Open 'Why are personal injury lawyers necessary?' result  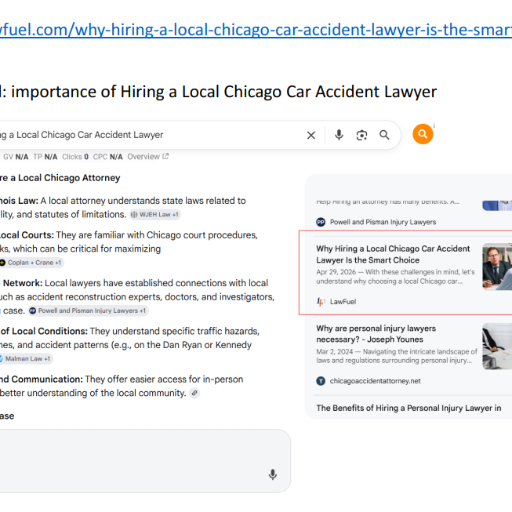click(376, 334)
